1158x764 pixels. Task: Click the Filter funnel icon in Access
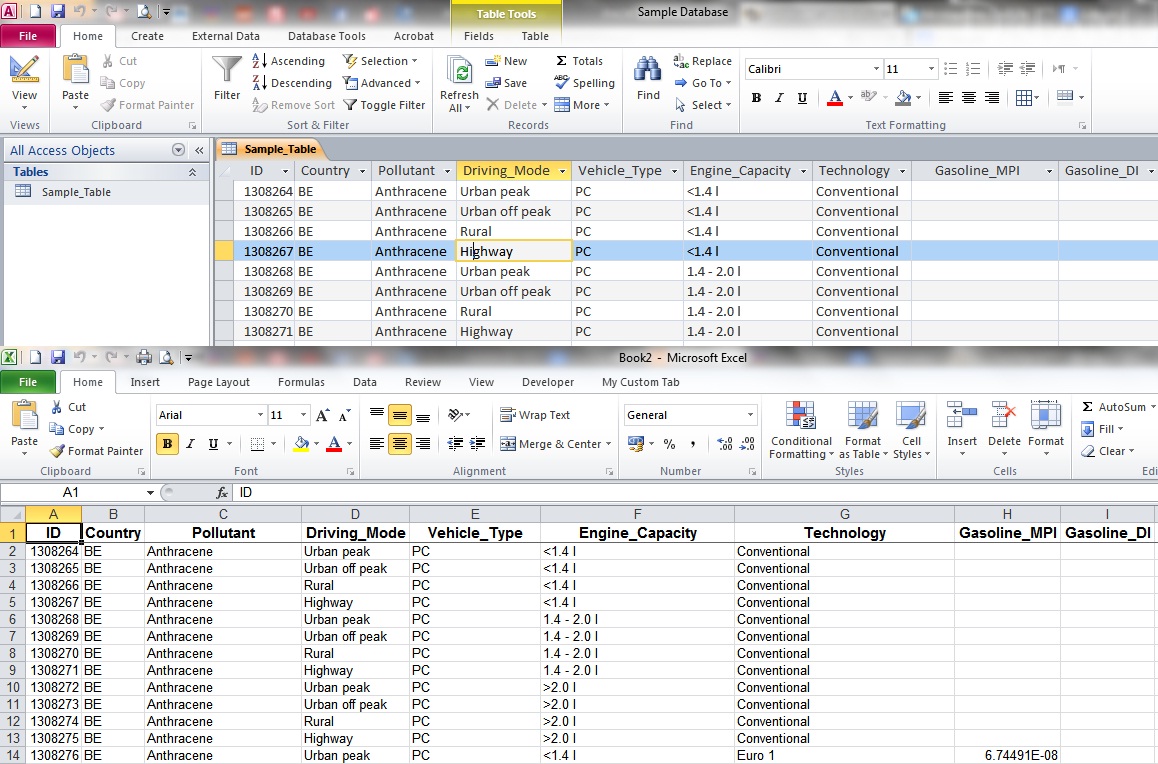click(x=227, y=70)
